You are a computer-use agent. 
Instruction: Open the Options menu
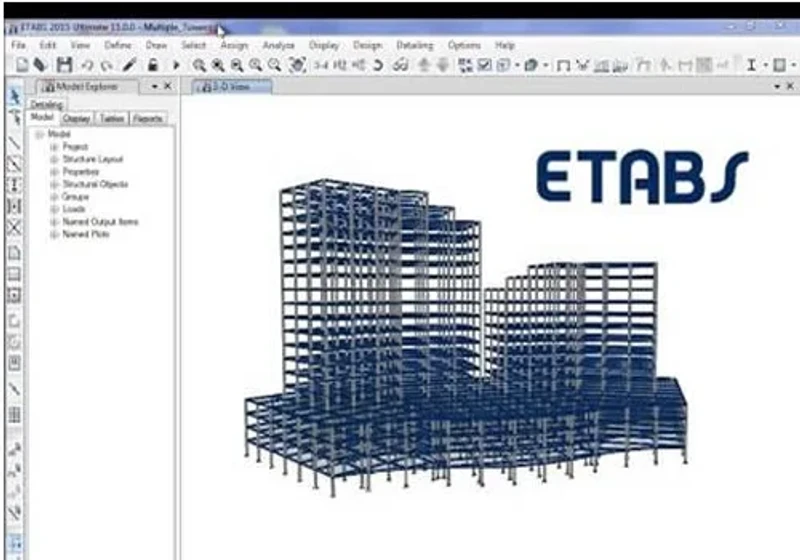[464, 45]
